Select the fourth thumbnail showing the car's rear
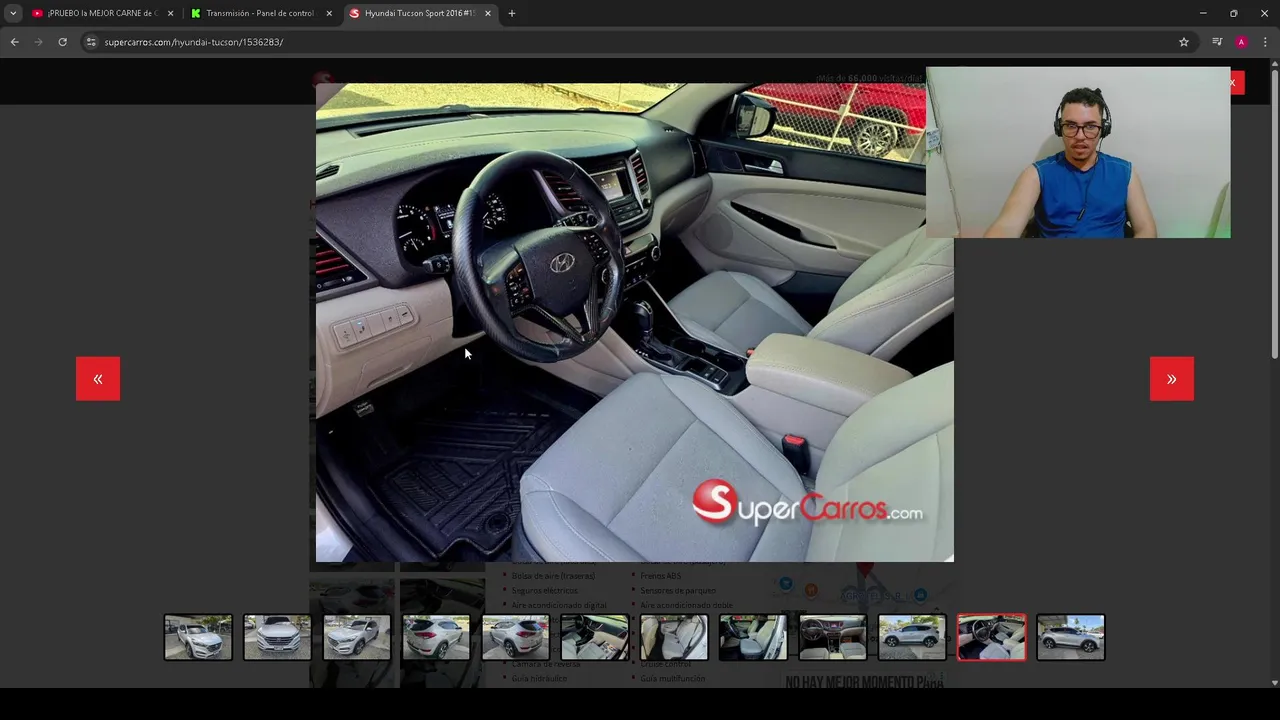The height and width of the screenshot is (720, 1280). coord(436,637)
